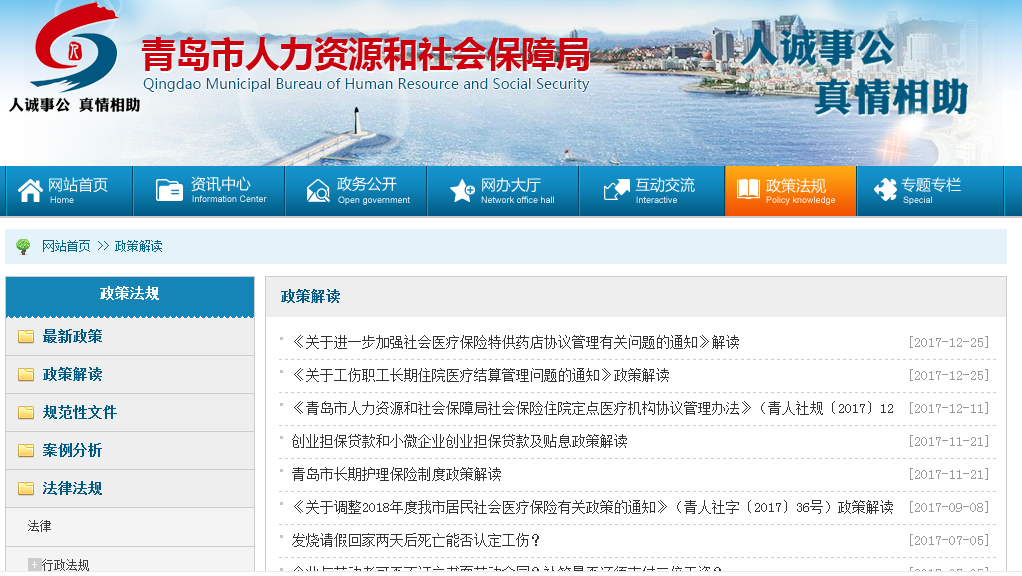Image resolution: width=1022 pixels, height=576 pixels.
Task: Open the 案例分析 sidebar category
Action: tap(72, 451)
